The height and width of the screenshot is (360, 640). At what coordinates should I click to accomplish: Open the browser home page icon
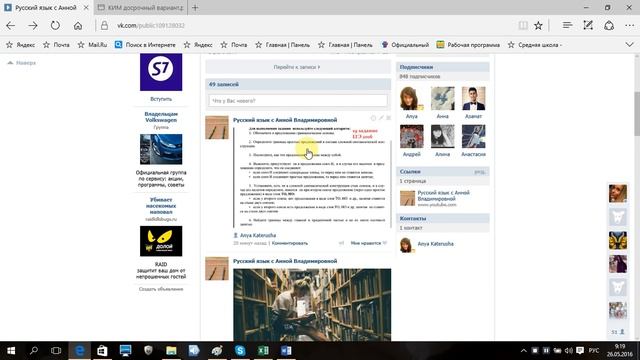coord(78,26)
